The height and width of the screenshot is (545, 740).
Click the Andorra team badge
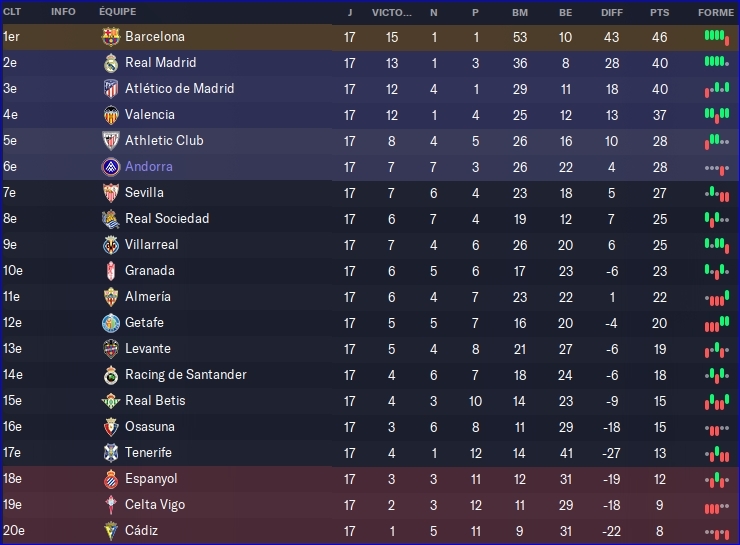coord(111,167)
